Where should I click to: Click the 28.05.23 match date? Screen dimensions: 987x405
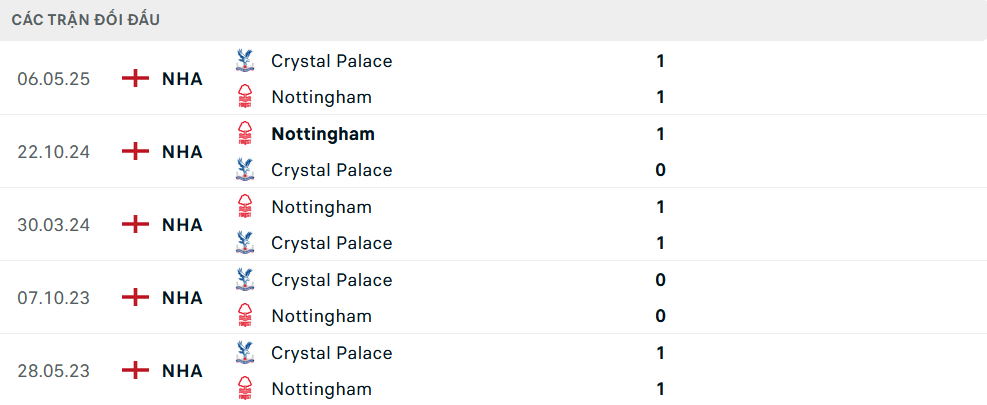click(x=54, y=371)
